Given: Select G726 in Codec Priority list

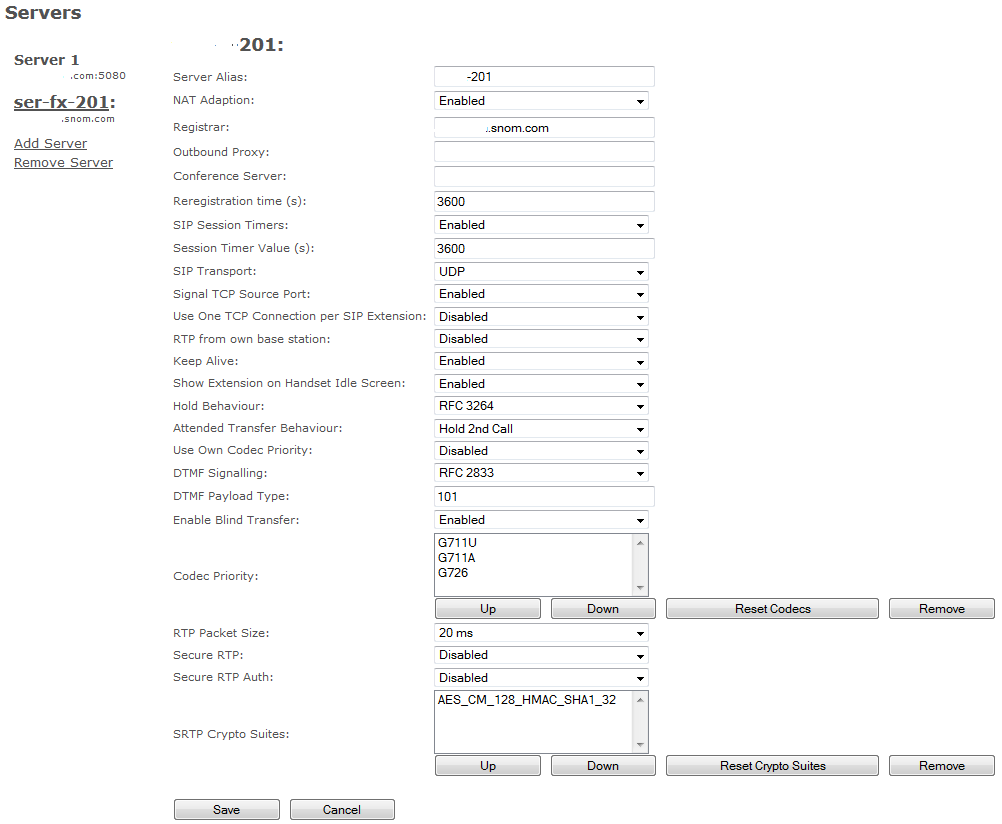Looking at the screenshot, I should pos(453,573).
